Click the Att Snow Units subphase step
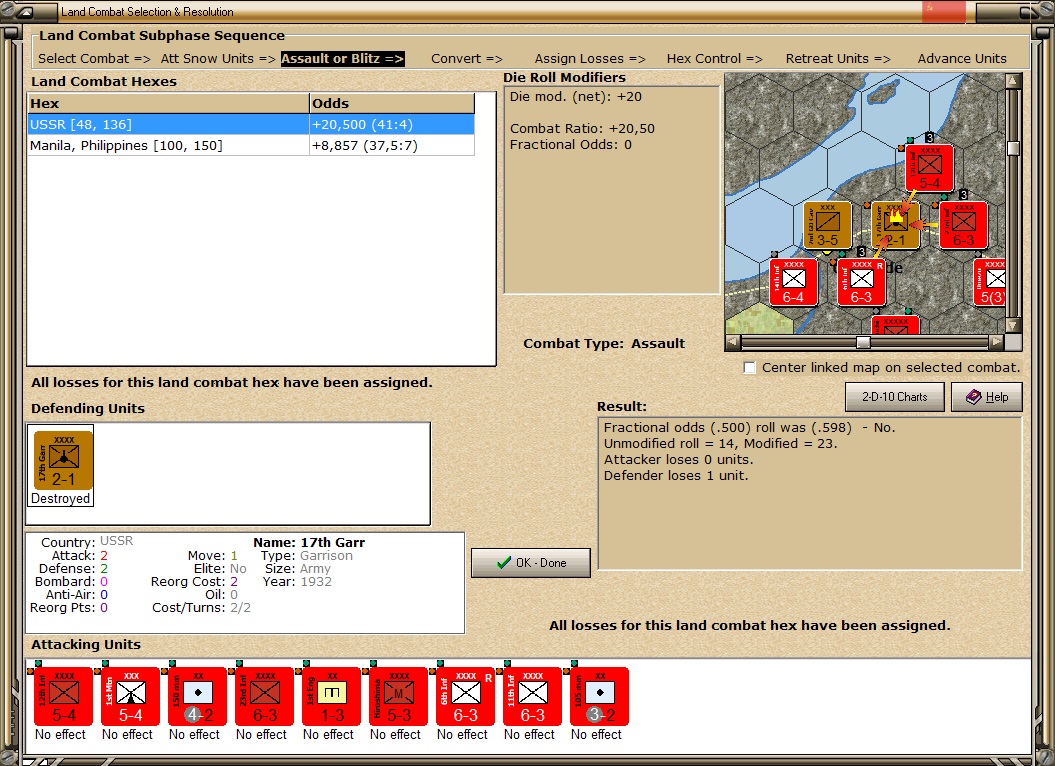 point(218,59)
